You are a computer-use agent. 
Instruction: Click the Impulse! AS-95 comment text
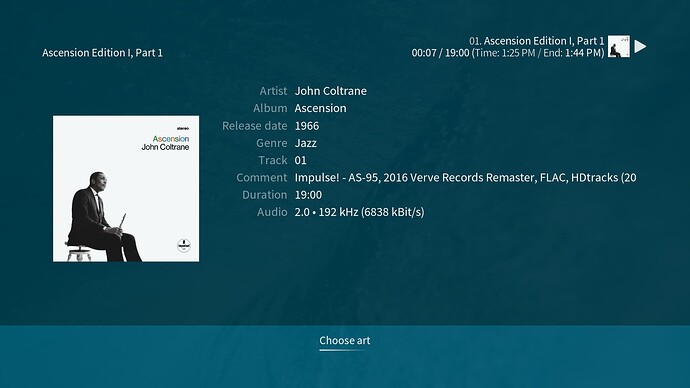click(x=465, y=178)
